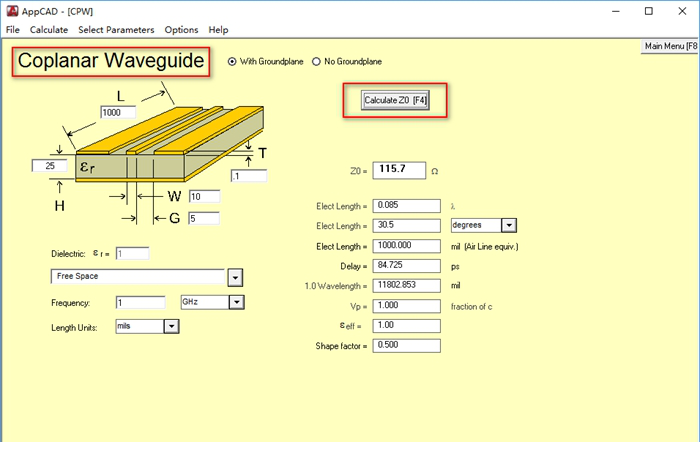Maximize the AppCAD window
Screen dimensions: 700x459
click(649, 12)
